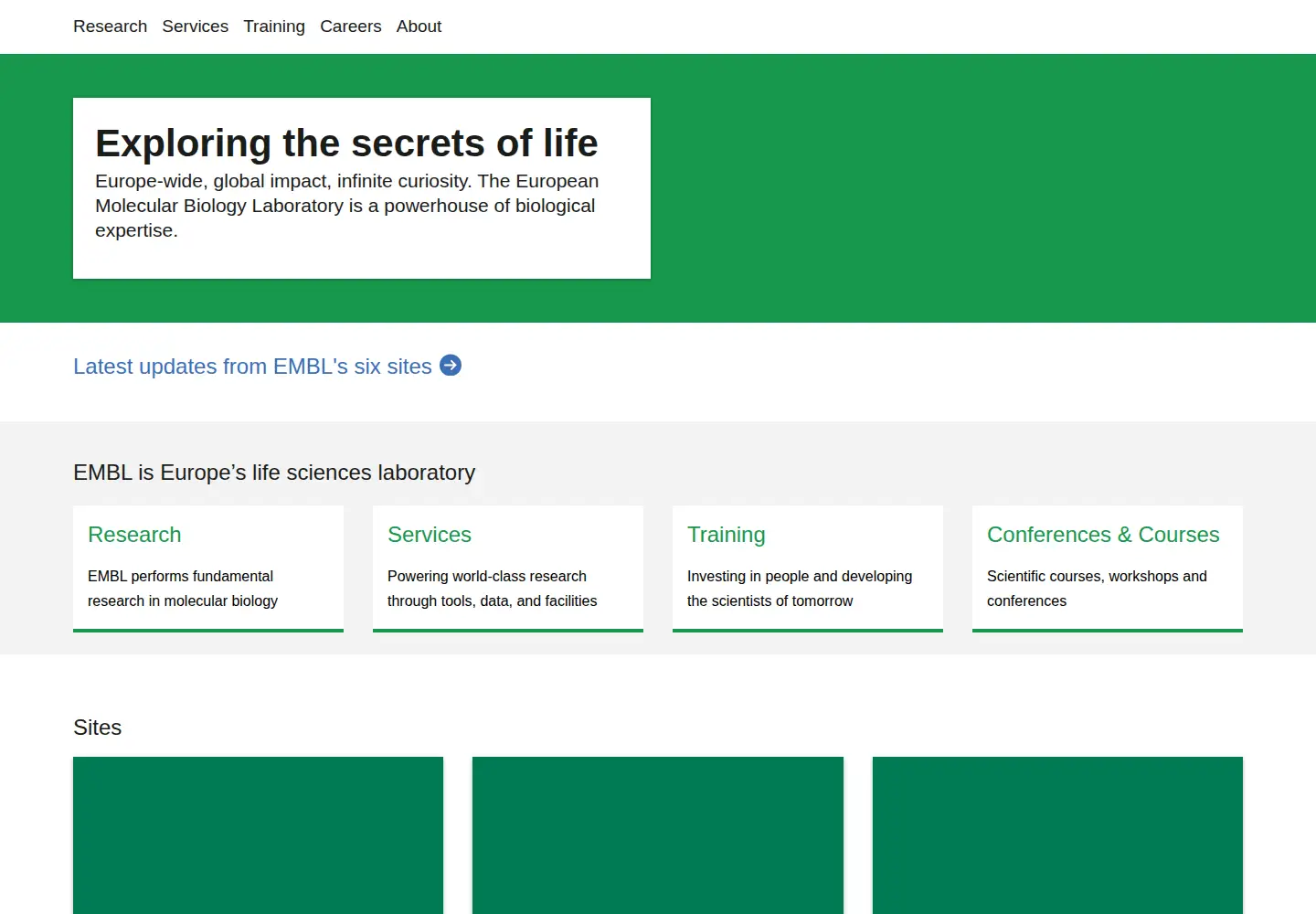Select the first green Sites thumbnail
The height and width of the screenshot is (914, 1316).
pyautogui.click(x=258, y=835)
